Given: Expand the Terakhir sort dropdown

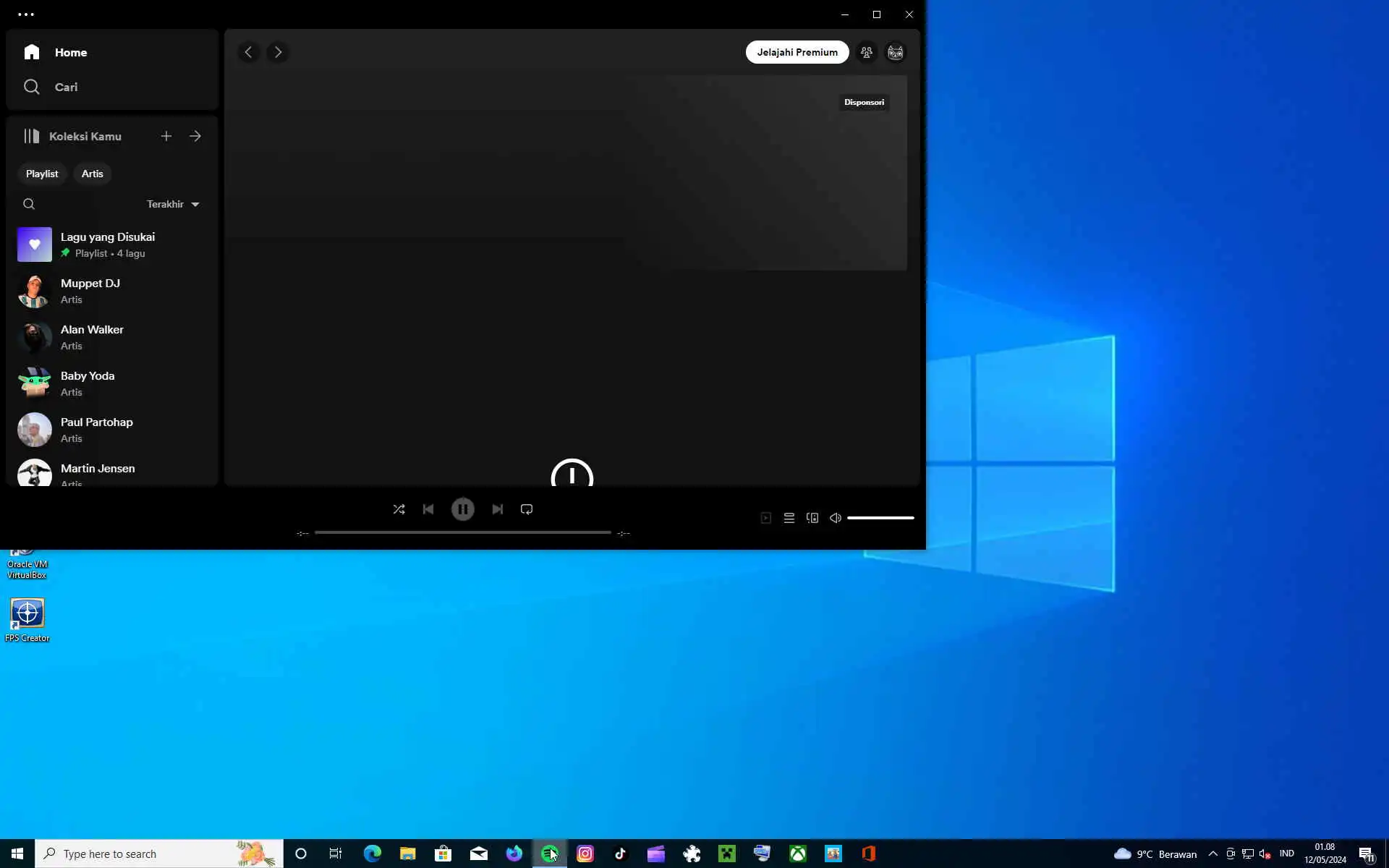Looking at the screenshot, I should tap(173, 204).
